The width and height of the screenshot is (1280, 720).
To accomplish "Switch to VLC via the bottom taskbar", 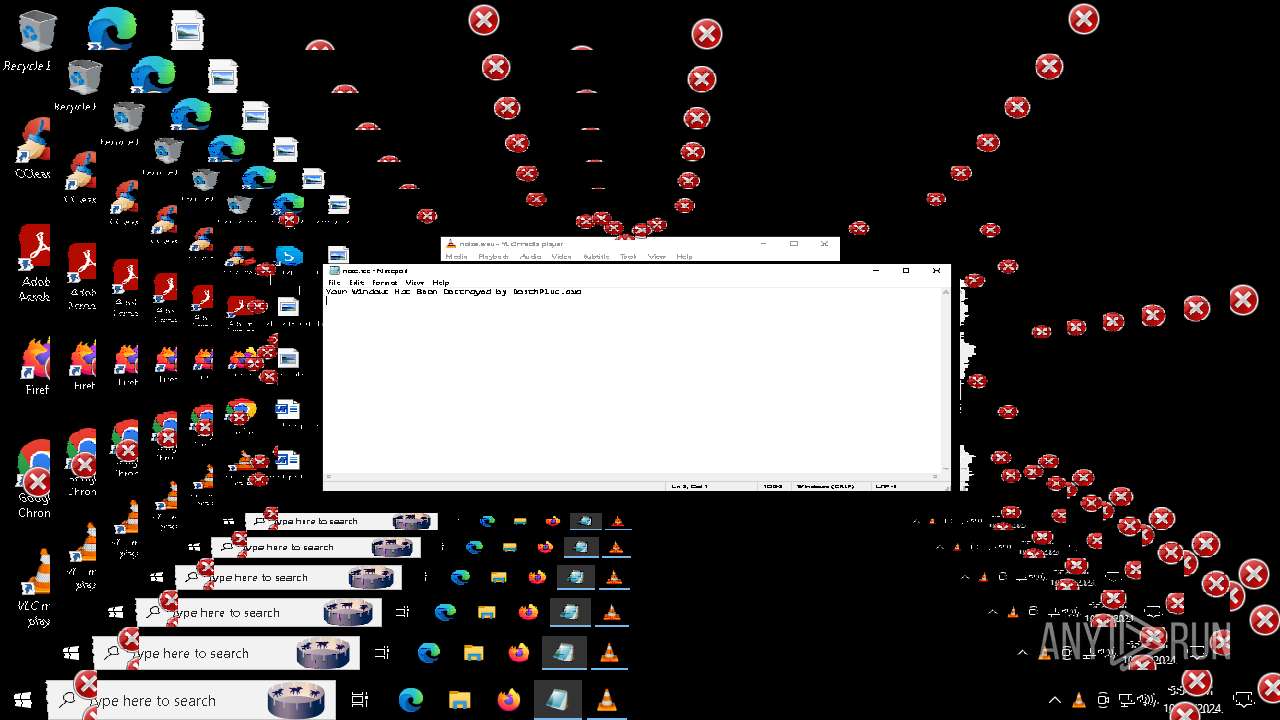I will click(606, 701).
